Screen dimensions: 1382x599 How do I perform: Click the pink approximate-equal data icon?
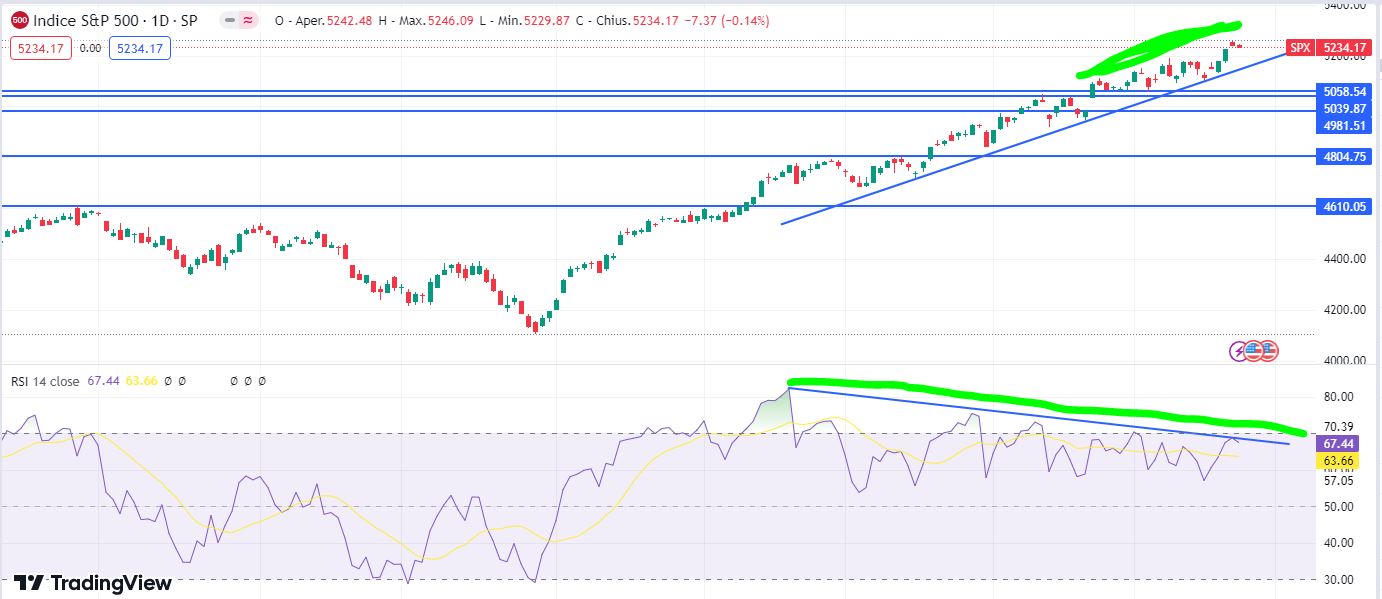(248, 20)
